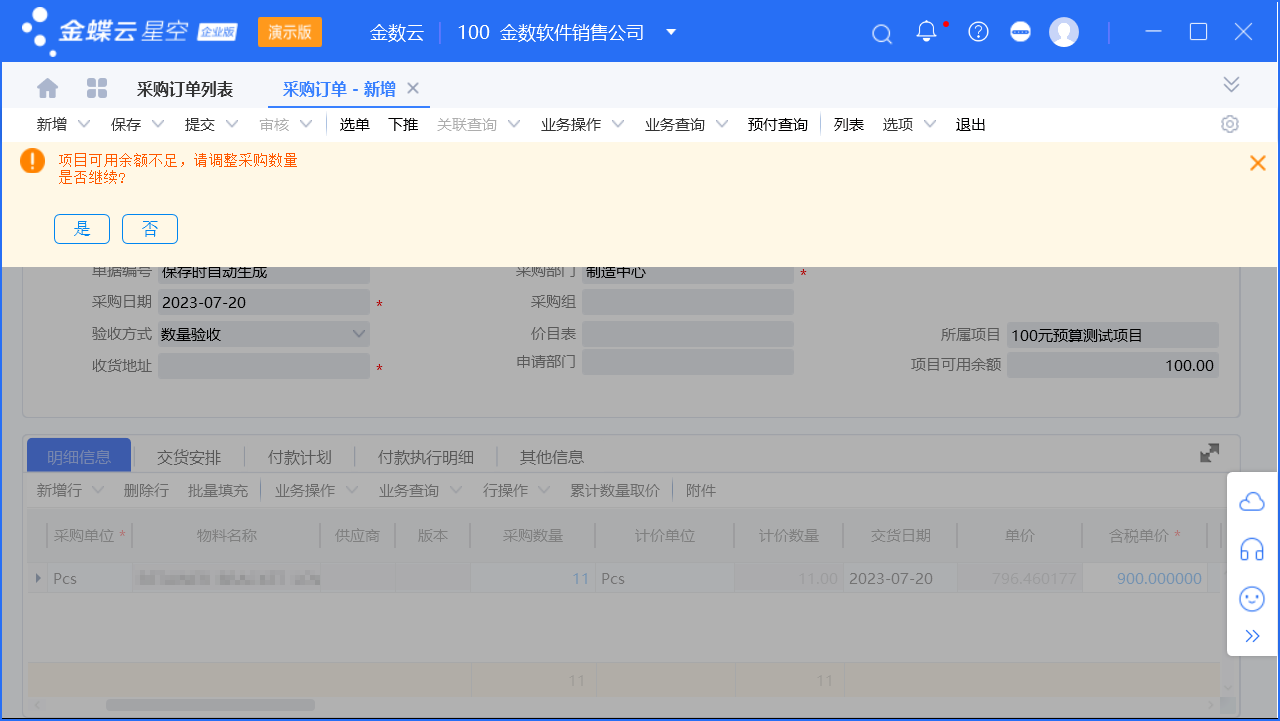
Task: Click the round more-options icon in the header
Action: tap(1020, 32)
